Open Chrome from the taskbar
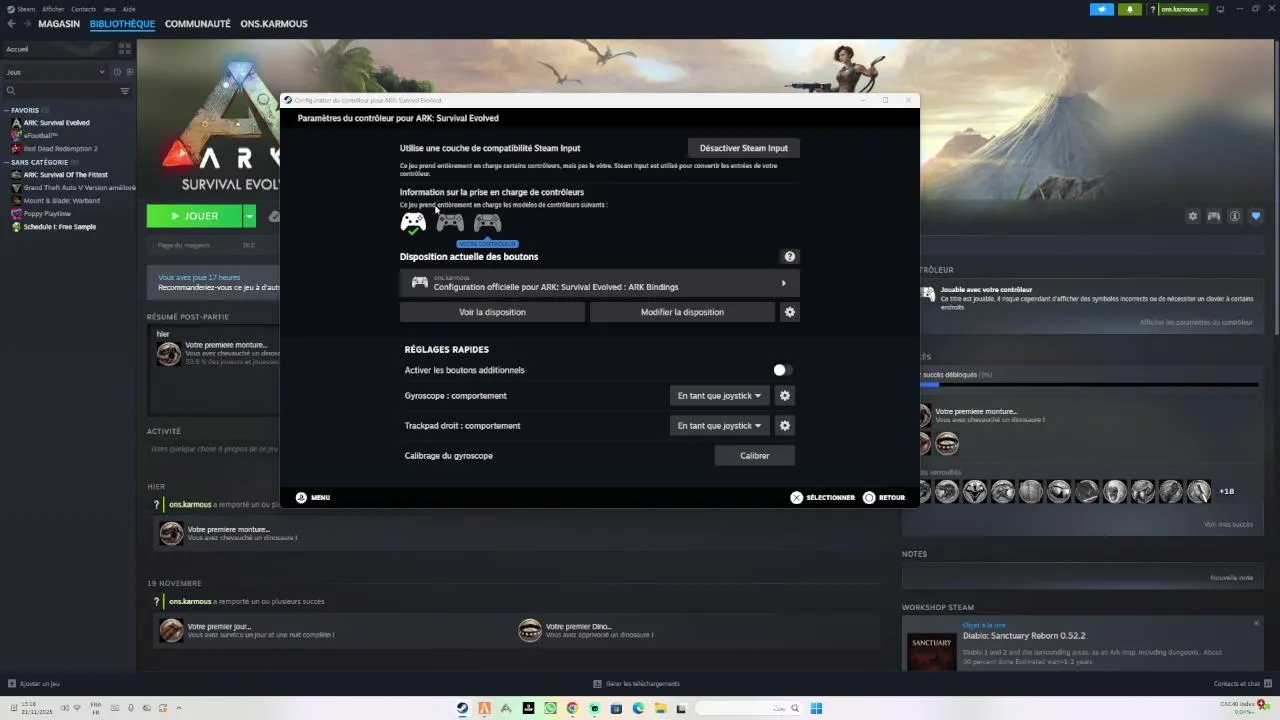Screen dimensions: 1280x720 [572, 708]
